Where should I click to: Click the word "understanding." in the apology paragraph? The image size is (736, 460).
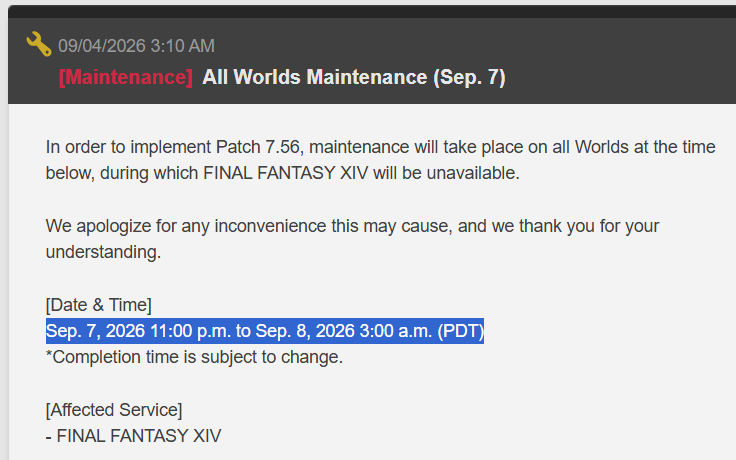pos(103,253)
